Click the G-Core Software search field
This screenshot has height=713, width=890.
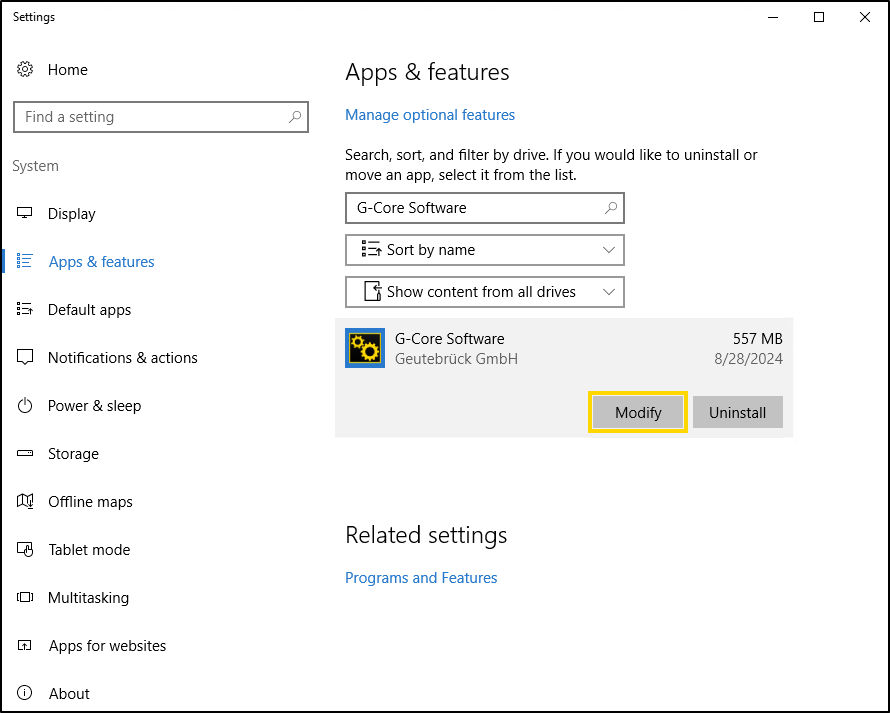tap(485, 208)
